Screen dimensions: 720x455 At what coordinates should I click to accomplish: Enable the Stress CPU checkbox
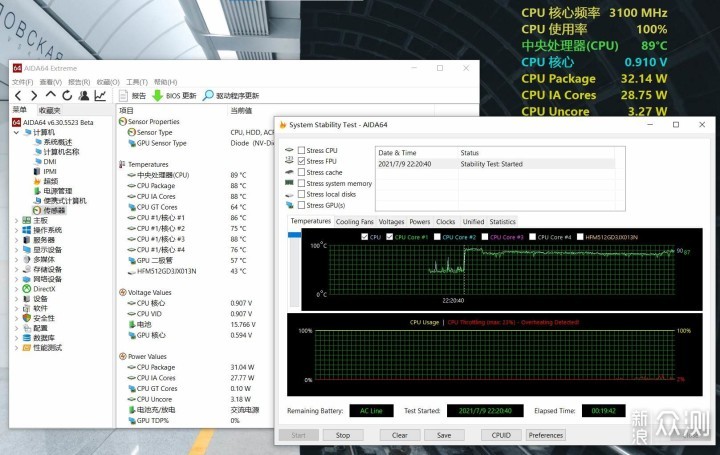pos(302,150)
